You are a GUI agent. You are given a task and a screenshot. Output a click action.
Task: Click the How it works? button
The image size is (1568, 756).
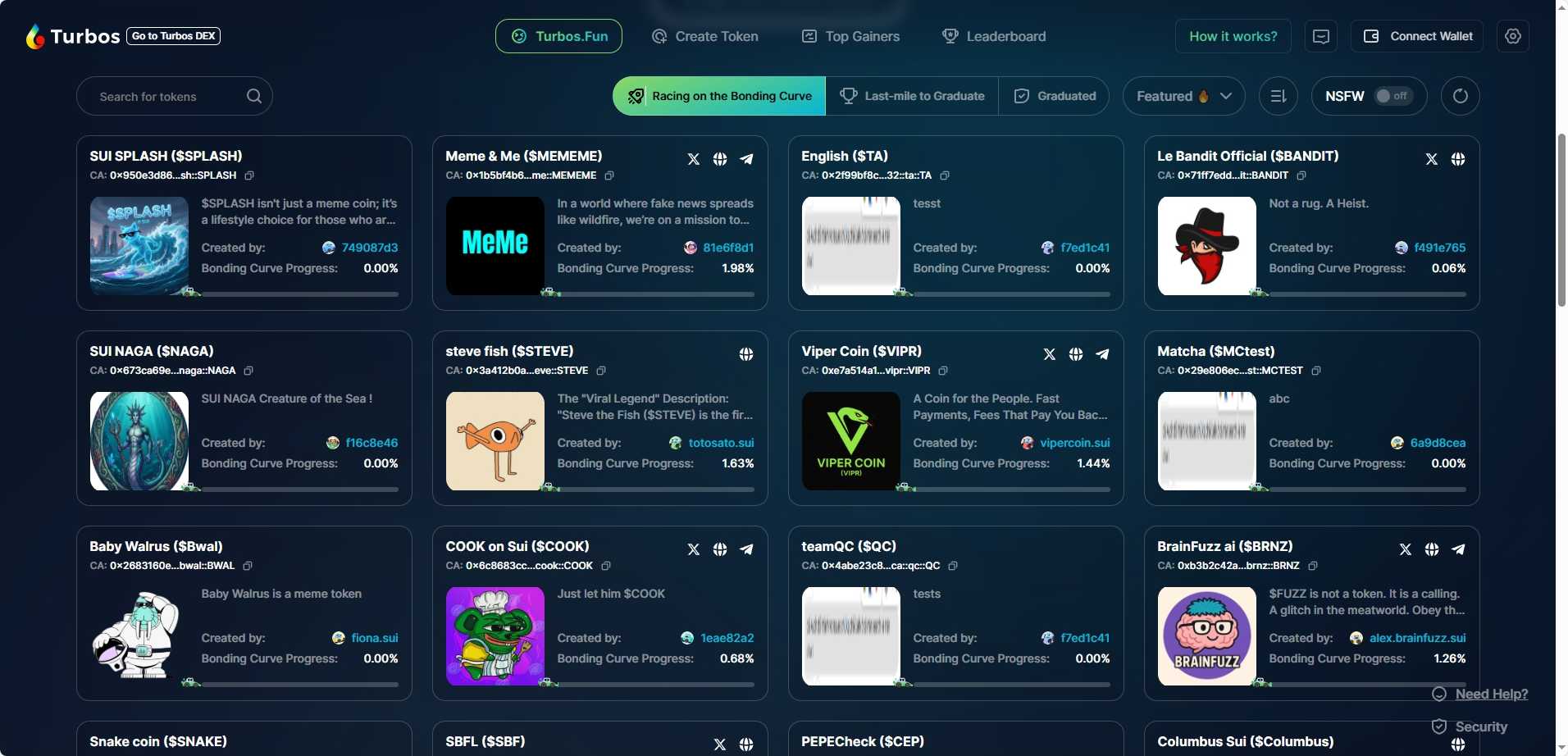click(1233, 36)
